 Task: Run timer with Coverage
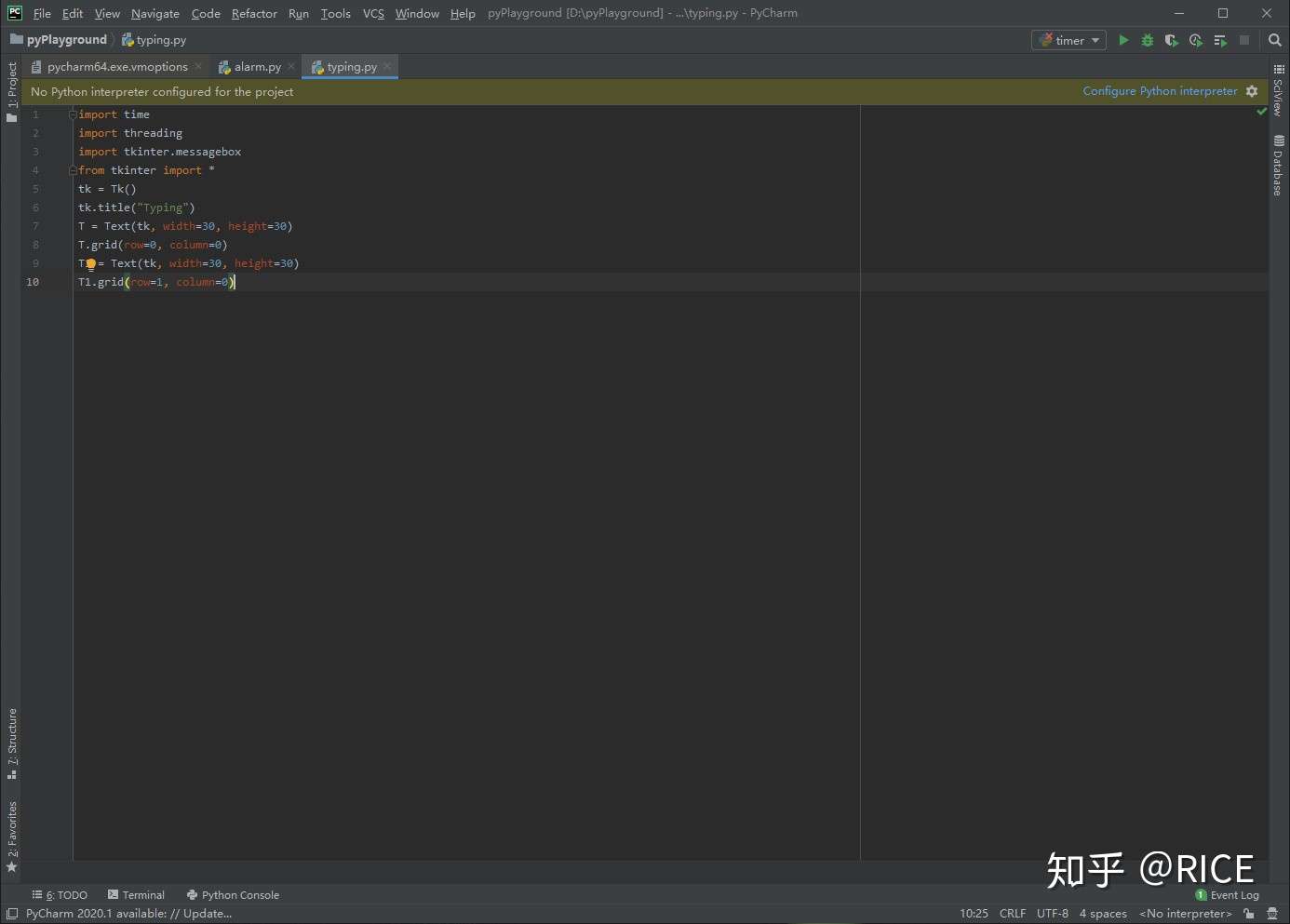point(1171,40)
